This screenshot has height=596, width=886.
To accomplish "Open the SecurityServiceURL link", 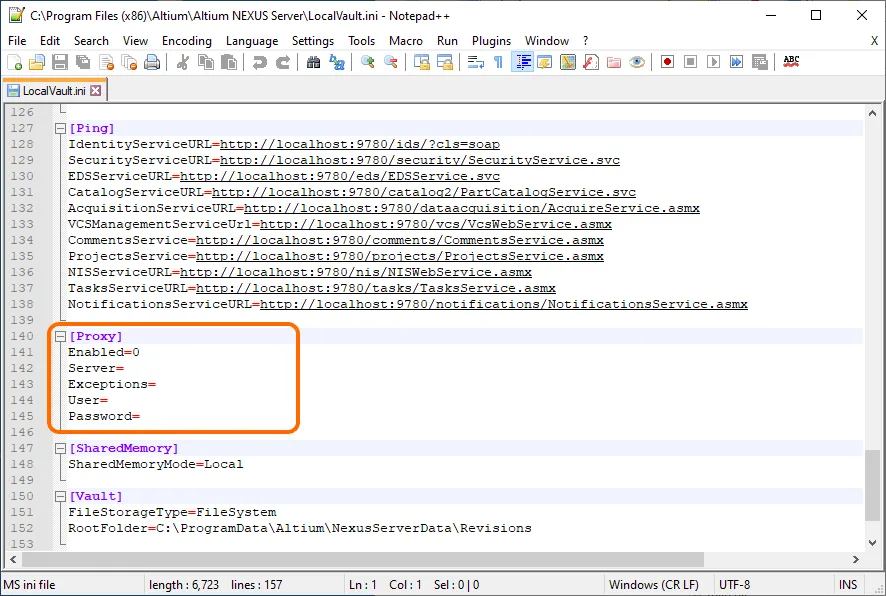I will pyautogui.click(x=420, y=160).
